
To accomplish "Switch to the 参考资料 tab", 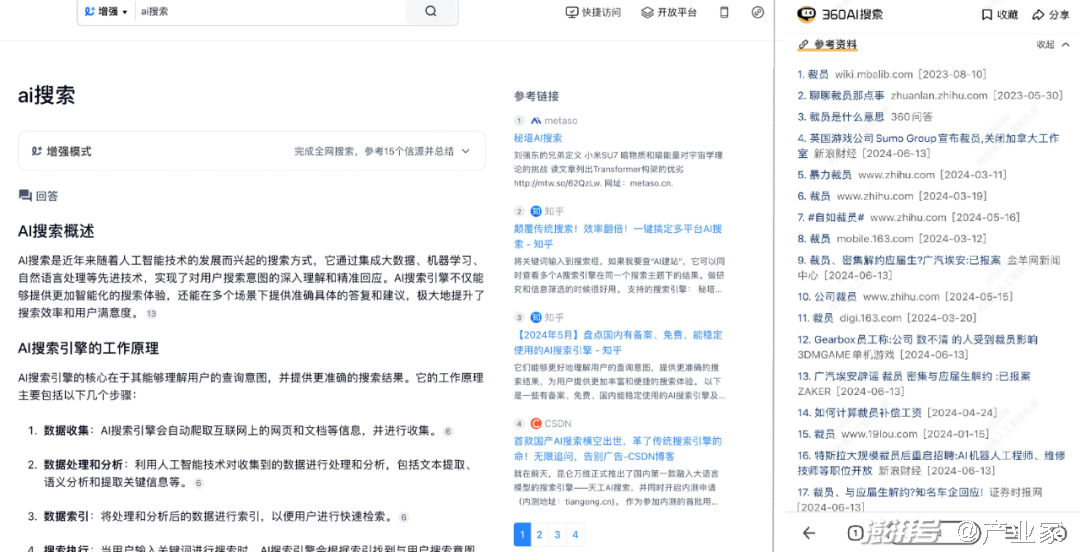I will pos(828,45).
